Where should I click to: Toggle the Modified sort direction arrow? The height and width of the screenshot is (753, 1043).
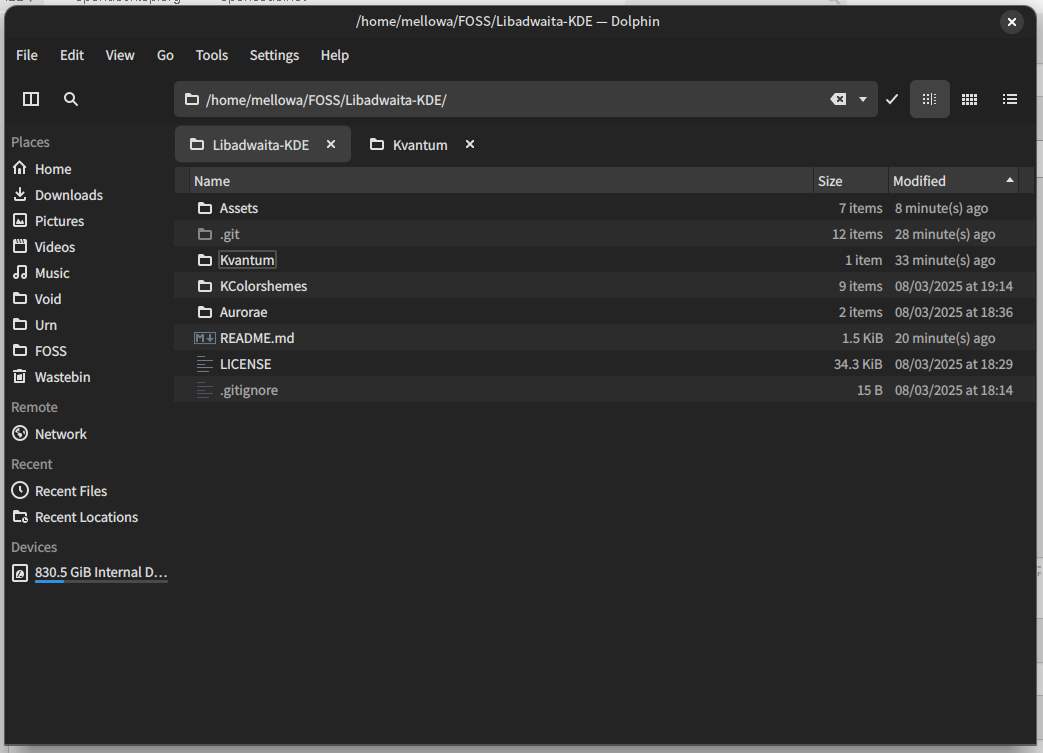pos(1010,180)
